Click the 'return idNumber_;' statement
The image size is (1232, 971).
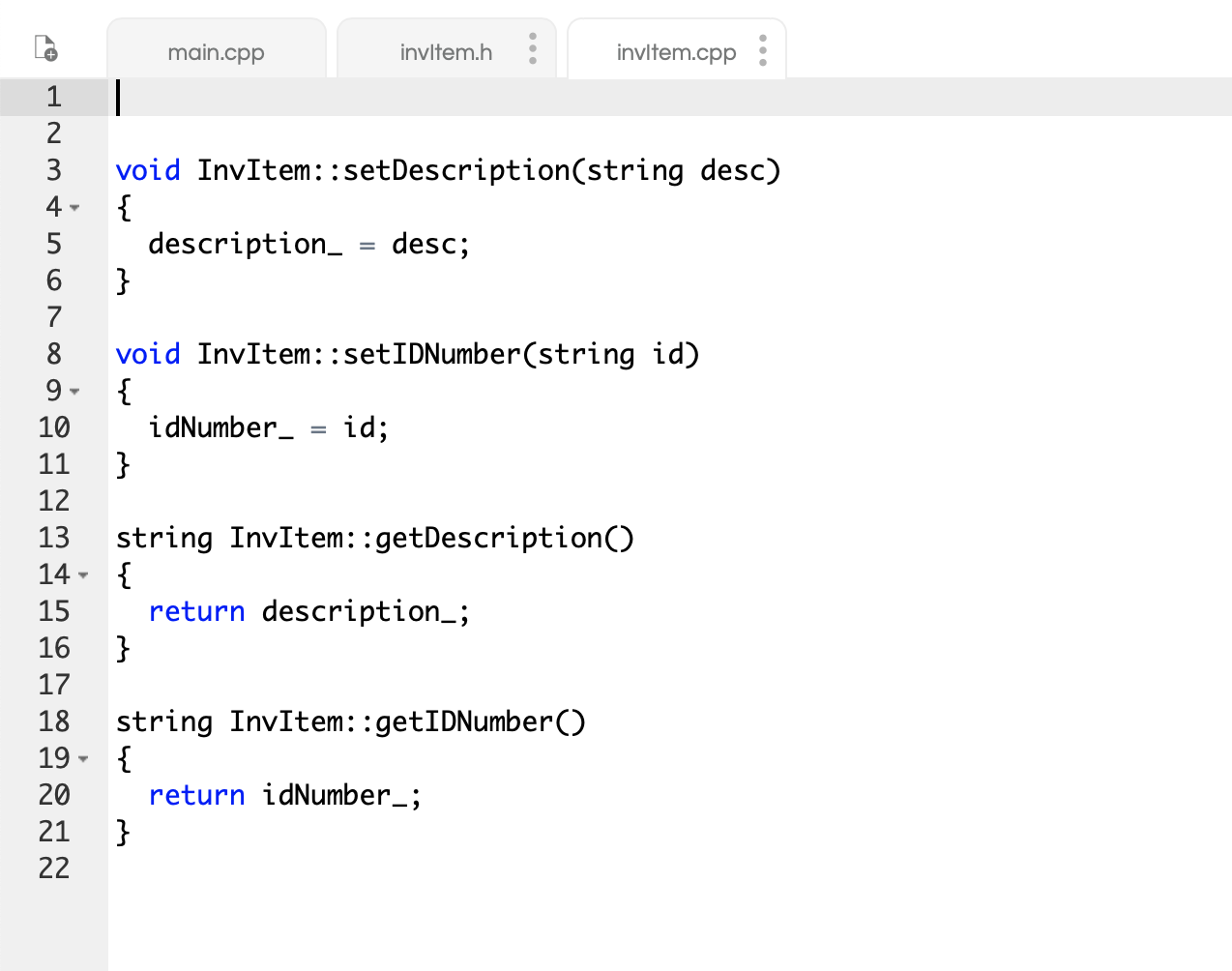click(285, 795)
